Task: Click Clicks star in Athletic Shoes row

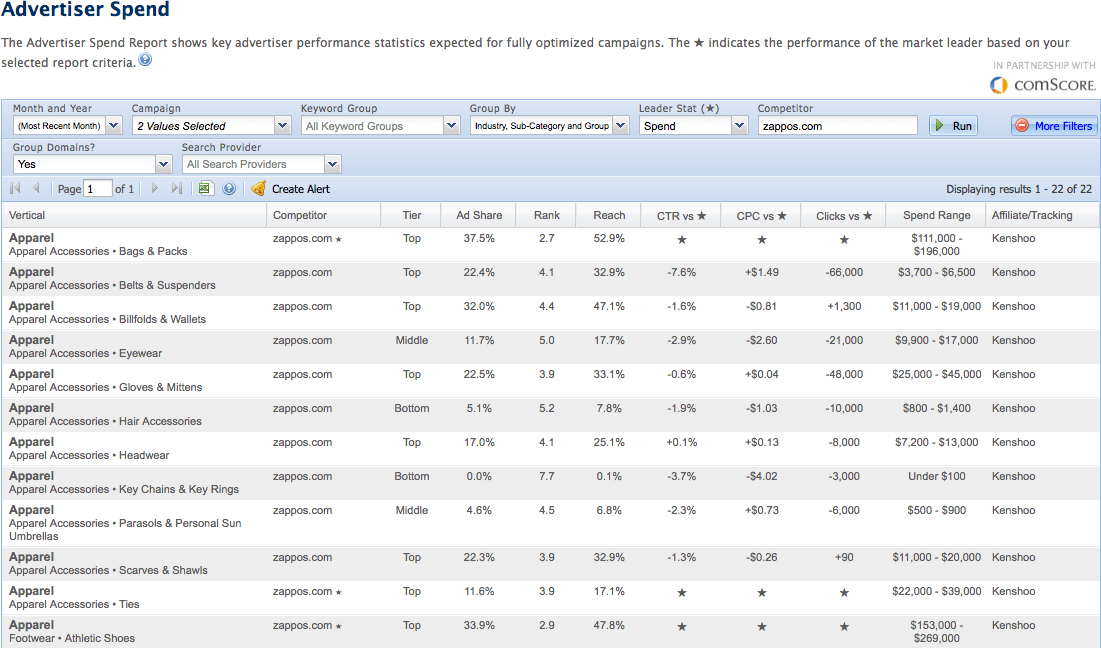Action: click(x=844, y=626)
